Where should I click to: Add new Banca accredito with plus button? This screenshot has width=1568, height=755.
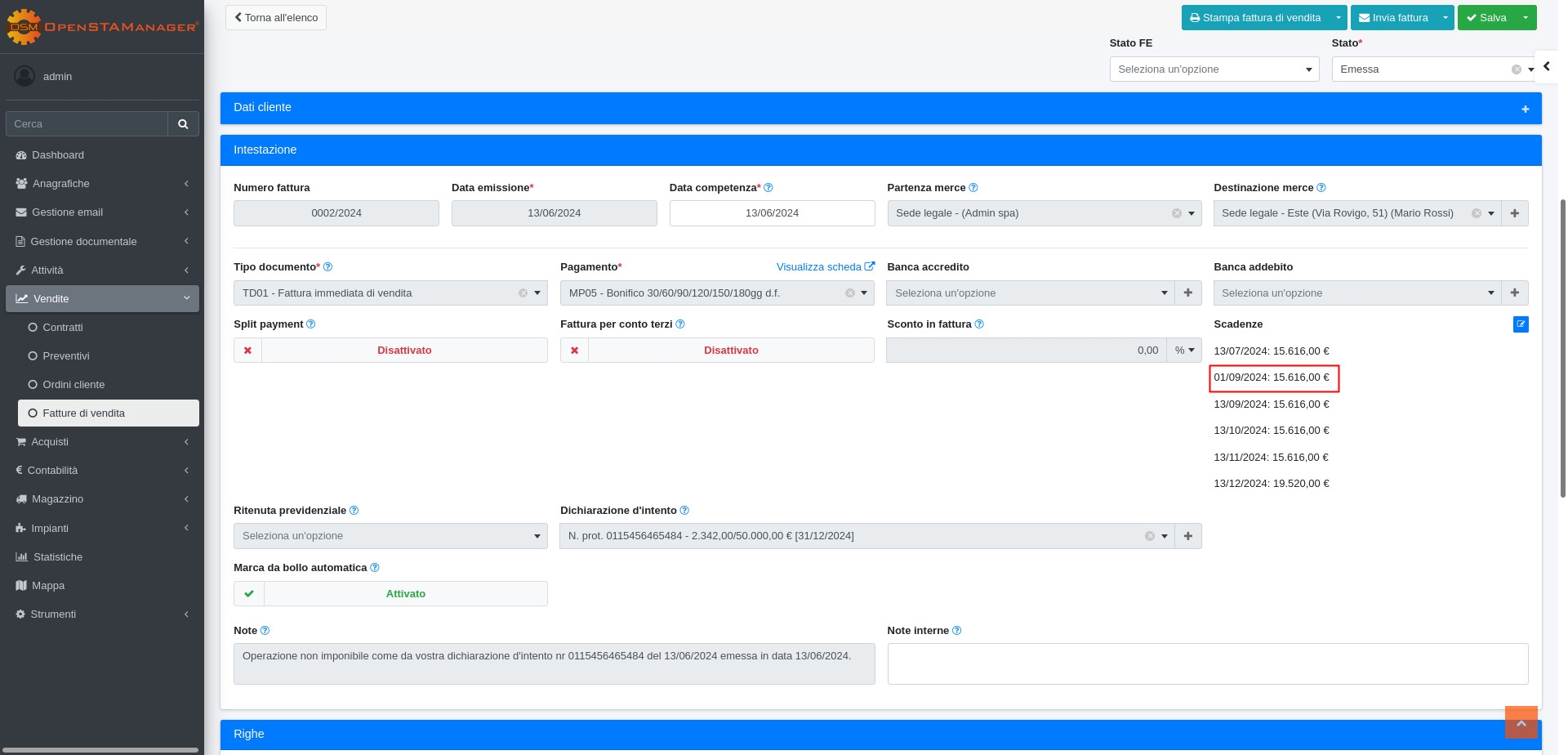(x=1187, y=293)
